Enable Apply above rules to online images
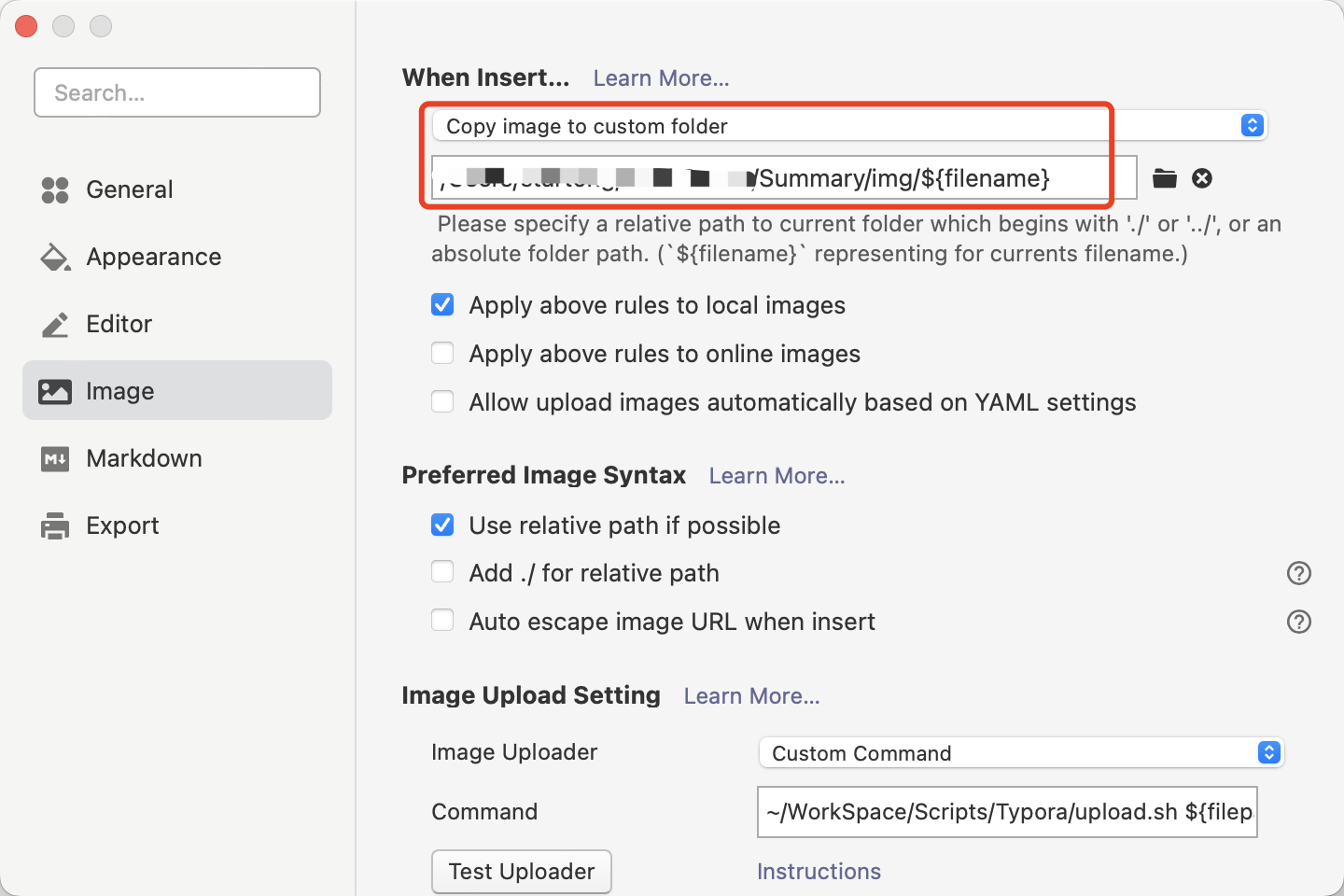Image resolution: width=1344 pixels, height=896 pixels. pos(442,354)
